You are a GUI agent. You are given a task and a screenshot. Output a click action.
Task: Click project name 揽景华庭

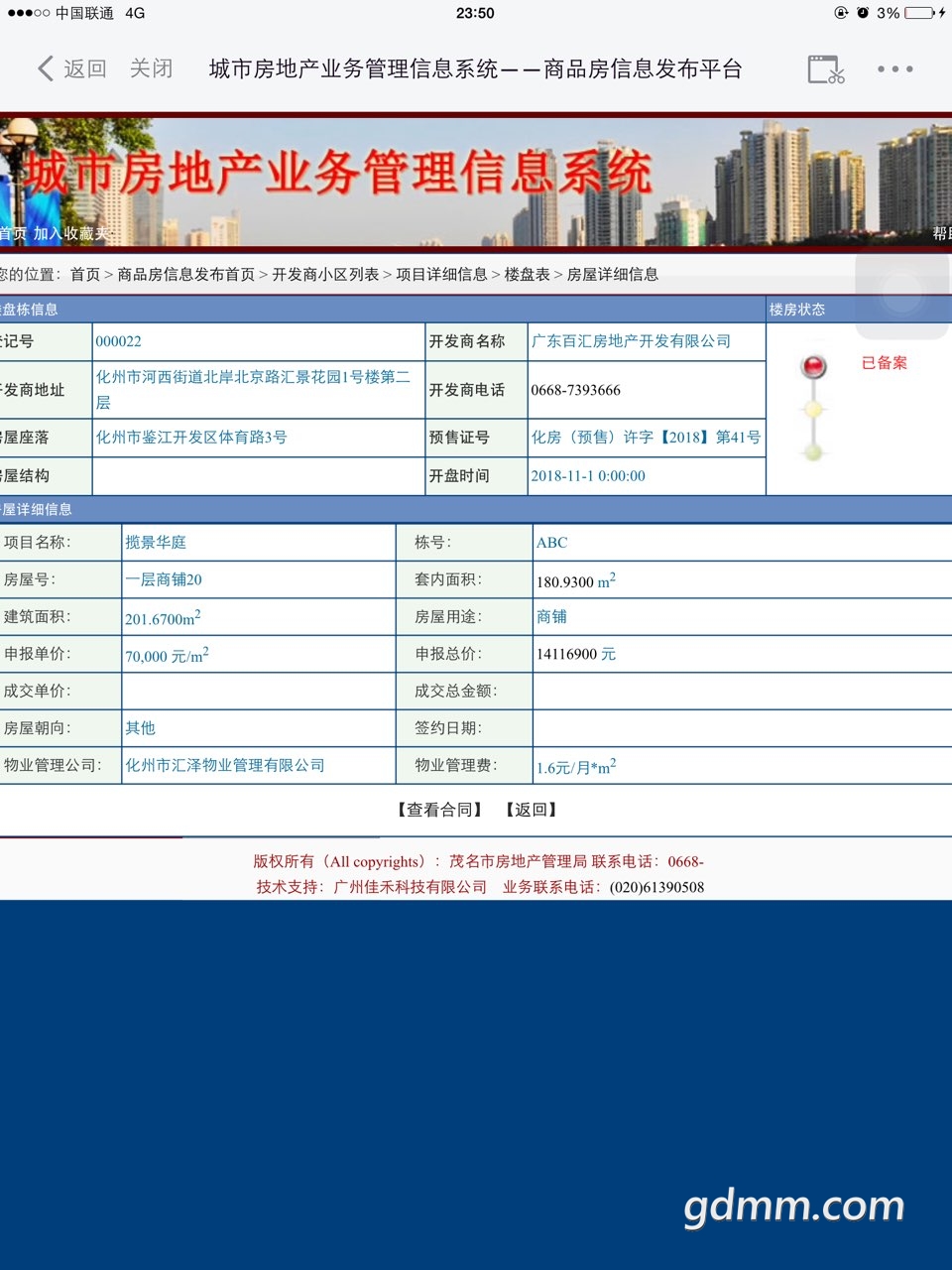pos(156,543)
